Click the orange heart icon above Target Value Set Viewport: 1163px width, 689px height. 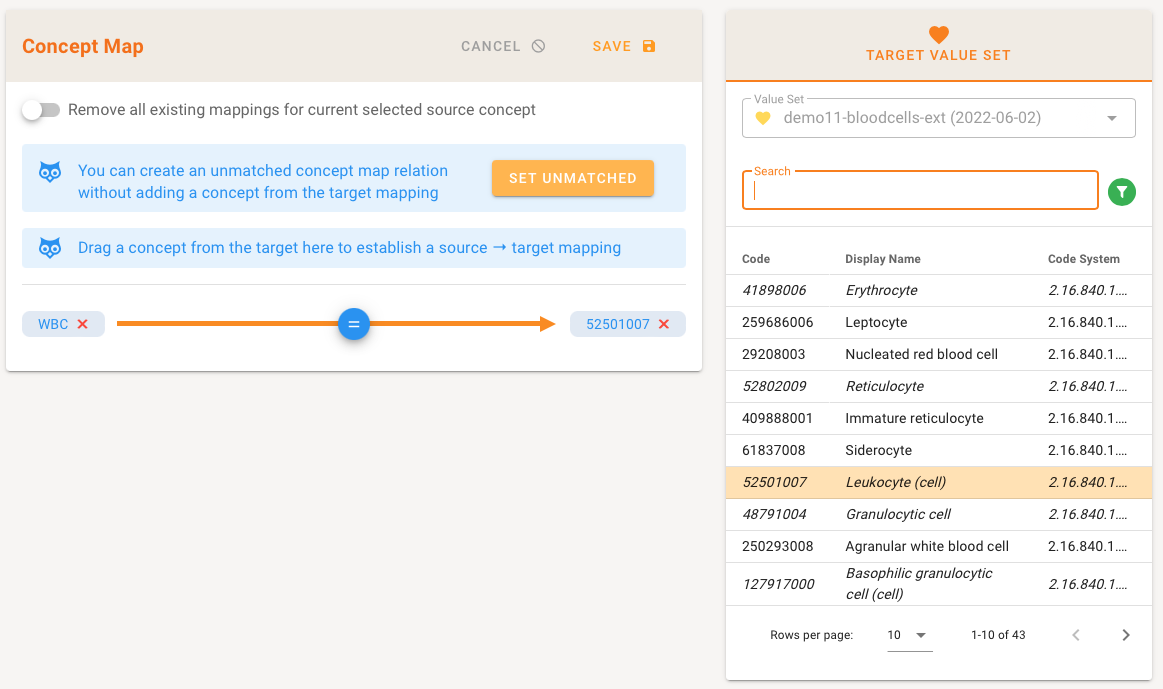point(938,34)
